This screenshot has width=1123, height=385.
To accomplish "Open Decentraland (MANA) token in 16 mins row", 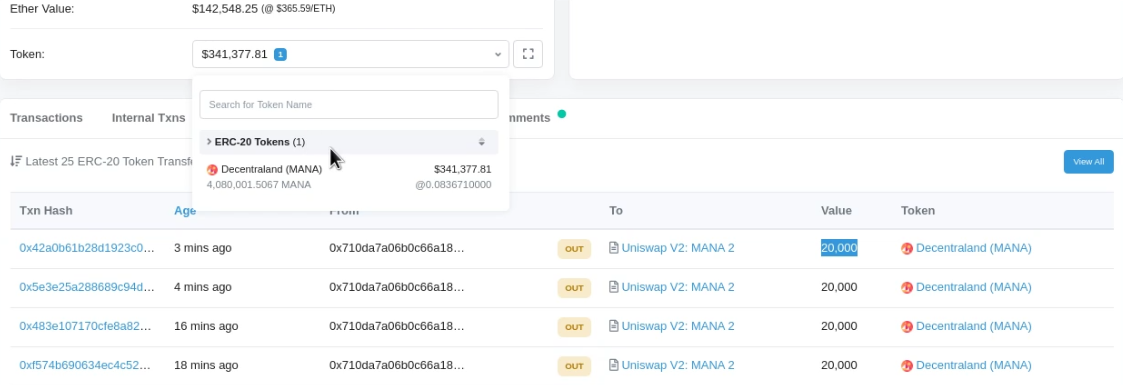I will [x=973, y=326].
